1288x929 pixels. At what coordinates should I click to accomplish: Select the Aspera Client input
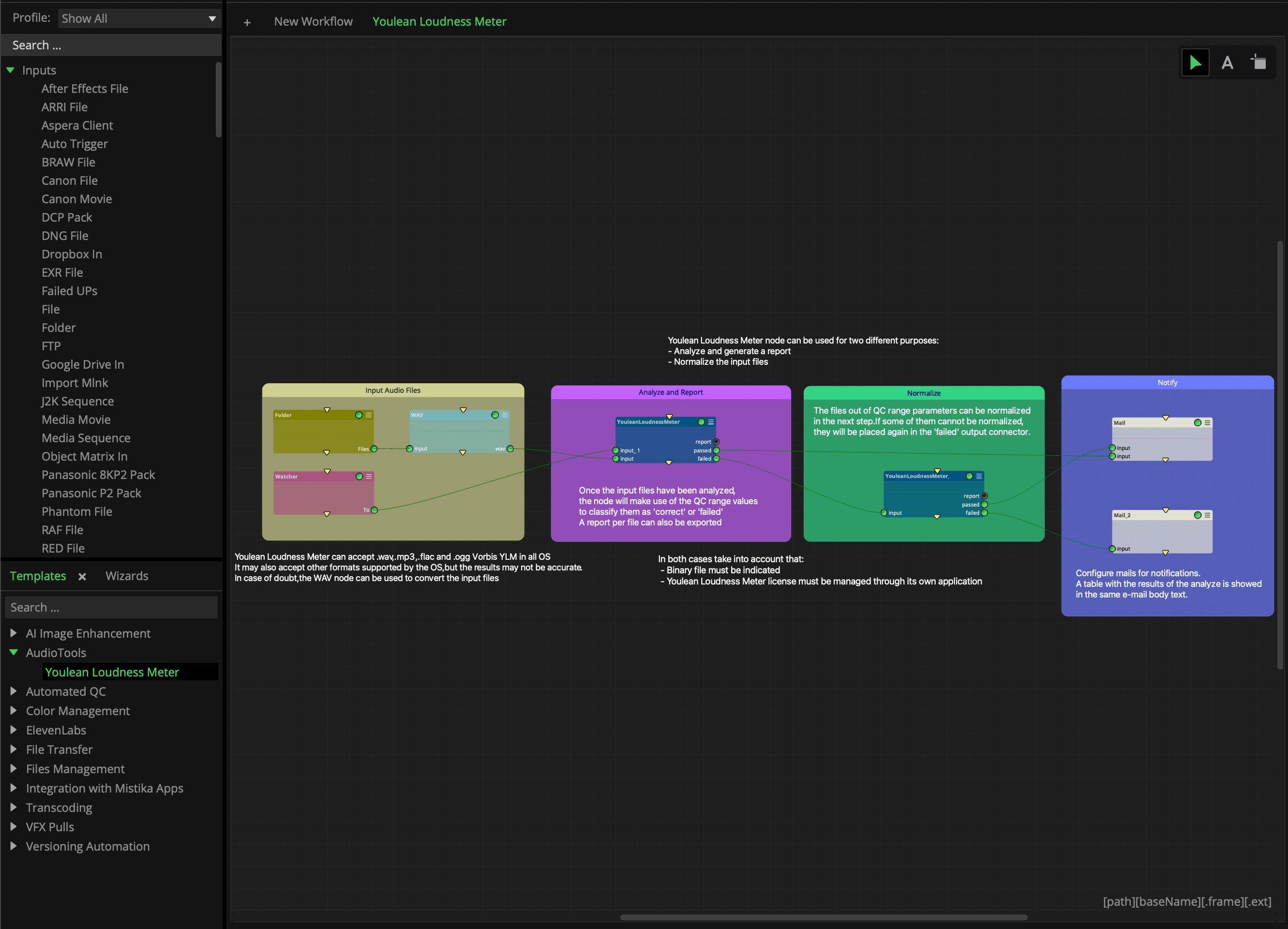point(77,125)
